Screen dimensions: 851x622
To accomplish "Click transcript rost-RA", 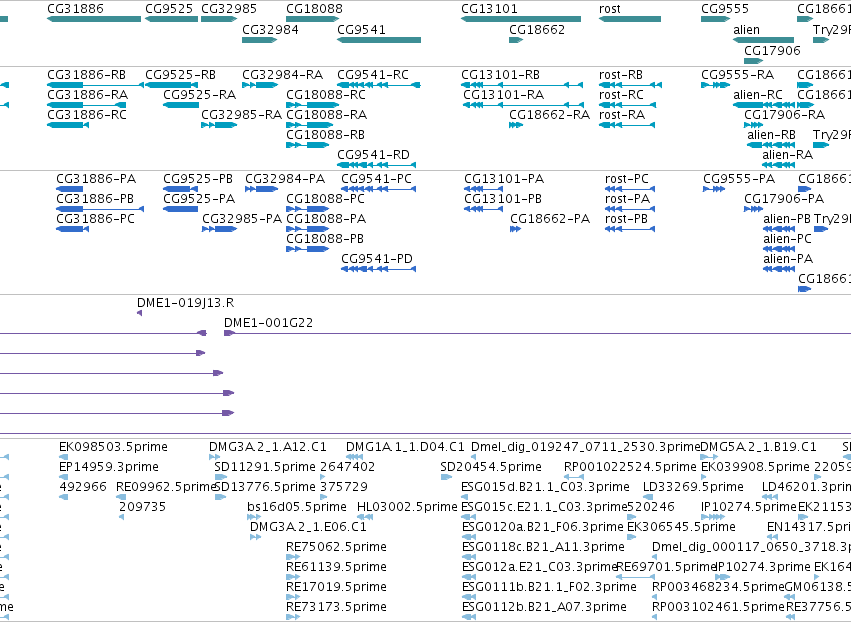I will pos(627,125).
